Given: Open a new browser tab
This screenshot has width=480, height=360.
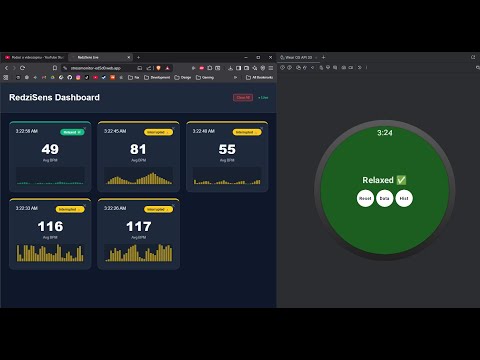Looking at the screenshot, I should pyautogui.click(x=138, y=57).
